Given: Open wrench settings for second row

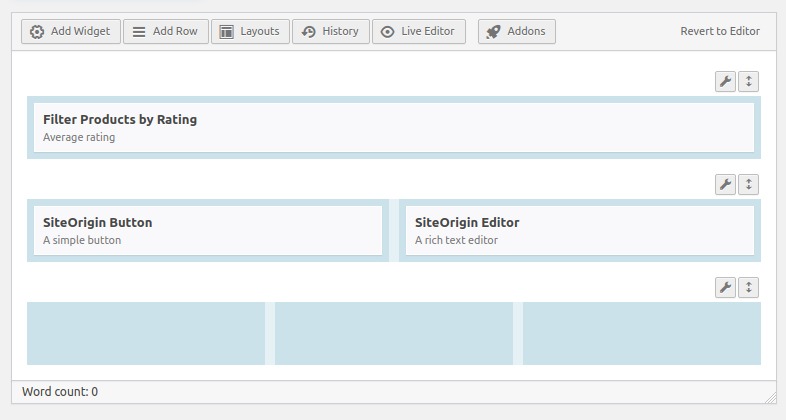Looking at the screenshot, I should (725, 184).
